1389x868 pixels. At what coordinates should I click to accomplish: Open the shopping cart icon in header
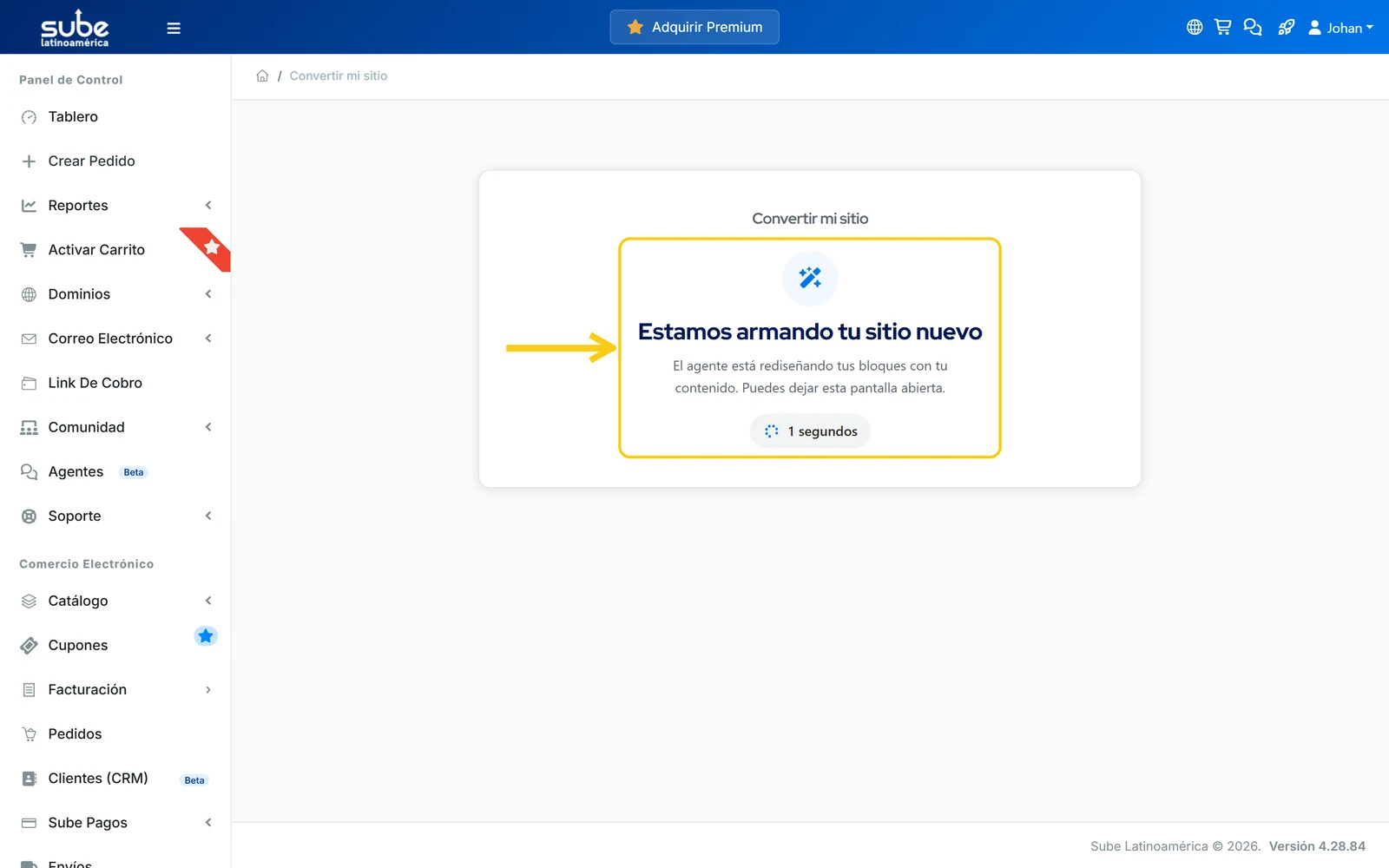click(x=1222, y=27)
